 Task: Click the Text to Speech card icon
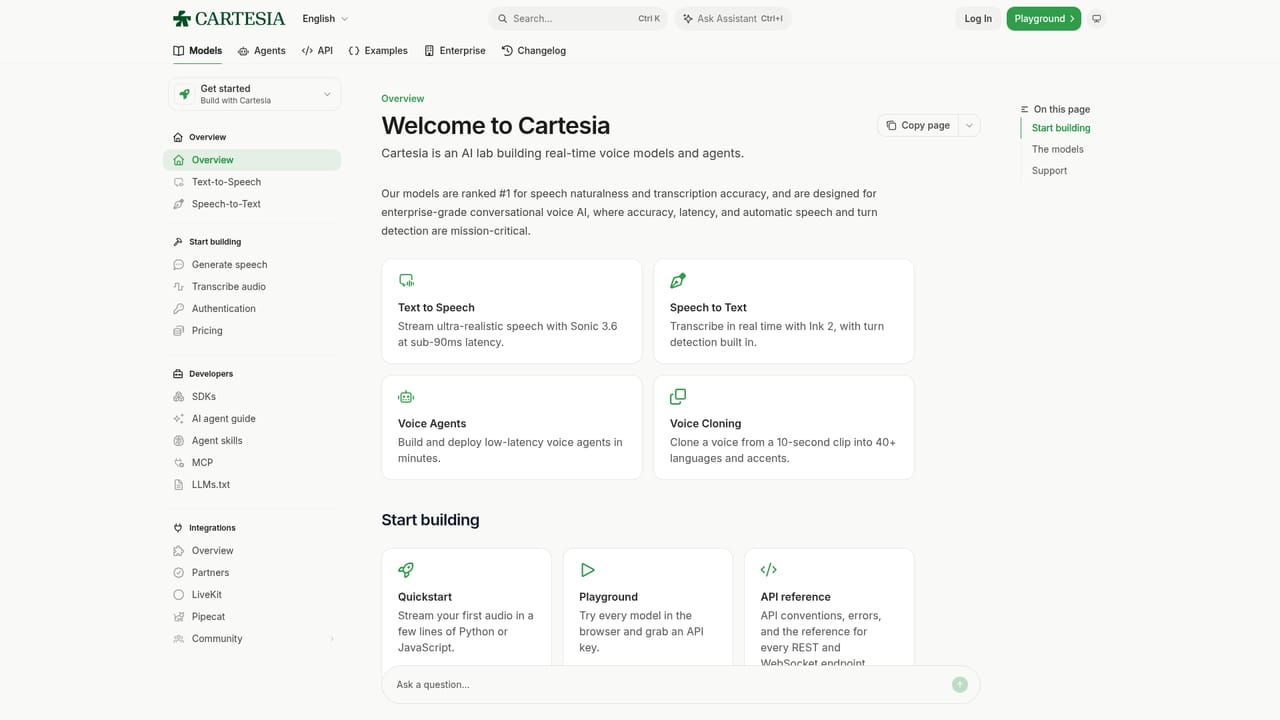click(406, 281)
